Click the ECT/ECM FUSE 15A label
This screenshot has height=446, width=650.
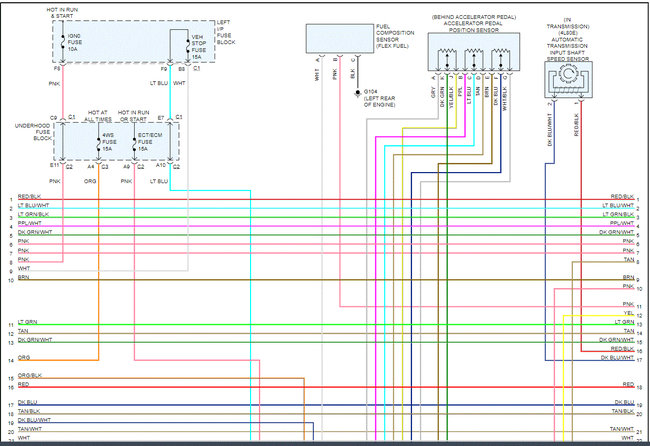point(150,142)
